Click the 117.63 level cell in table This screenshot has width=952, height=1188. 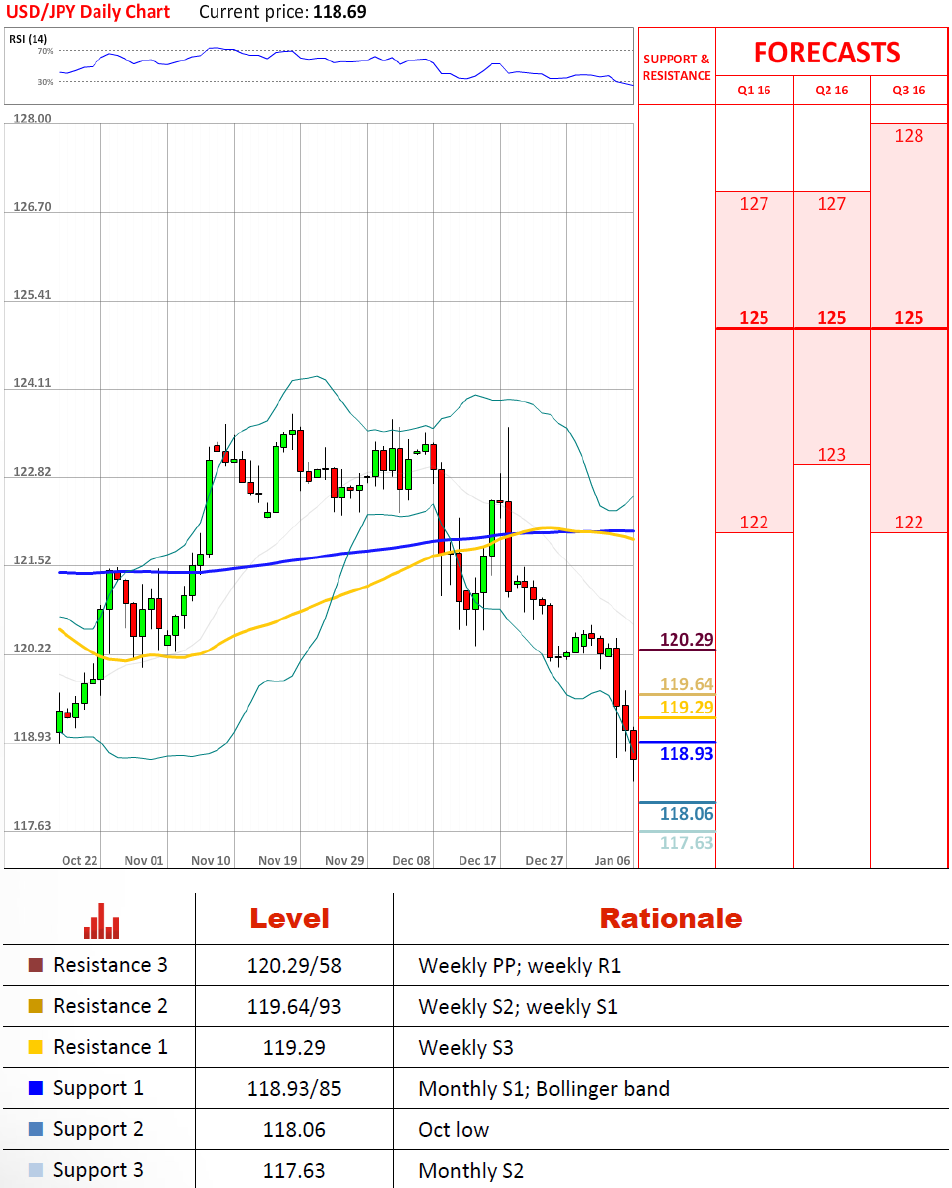(294, 1171)
